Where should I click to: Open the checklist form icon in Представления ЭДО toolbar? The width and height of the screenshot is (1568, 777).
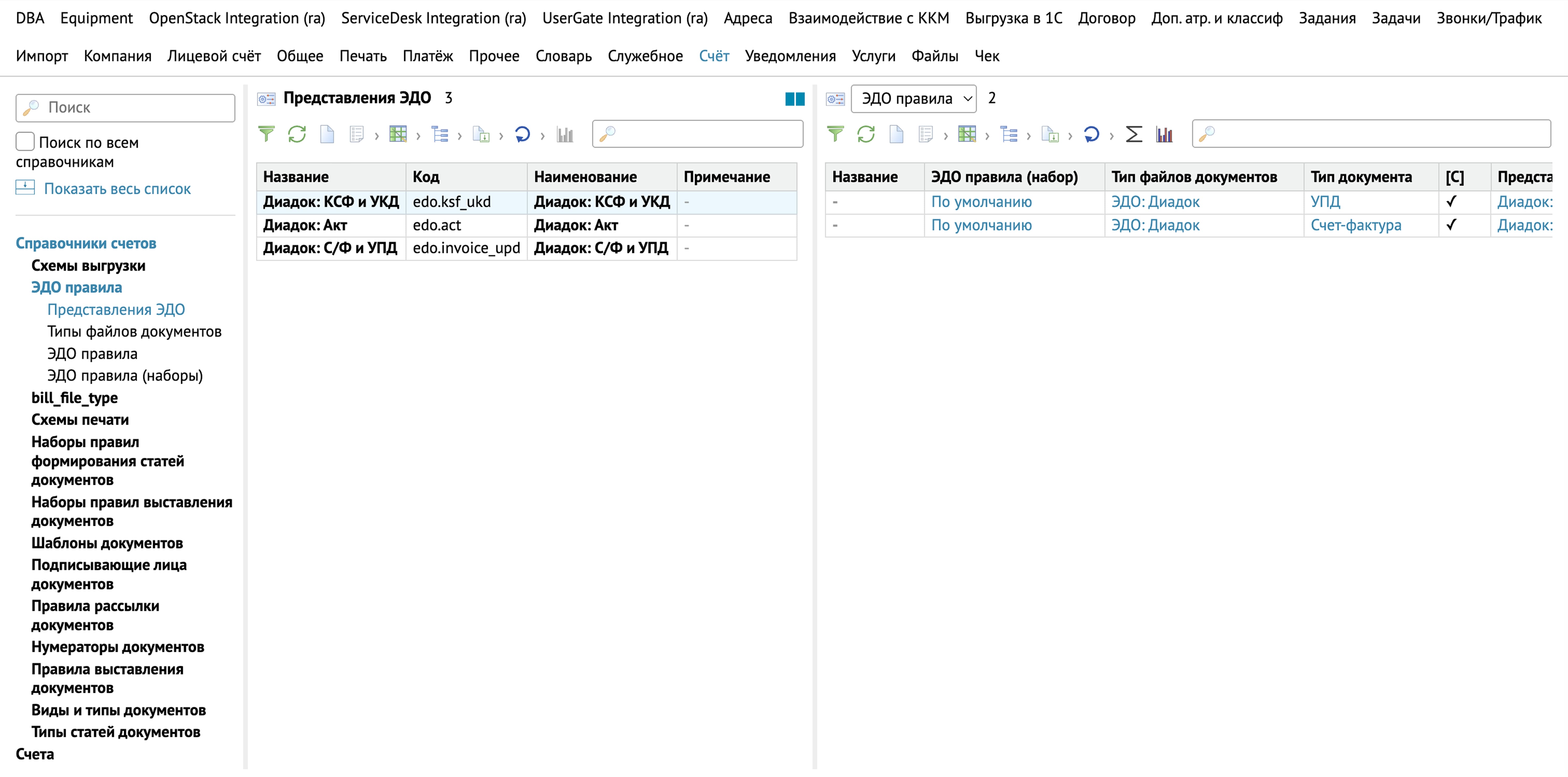point(357,134)
